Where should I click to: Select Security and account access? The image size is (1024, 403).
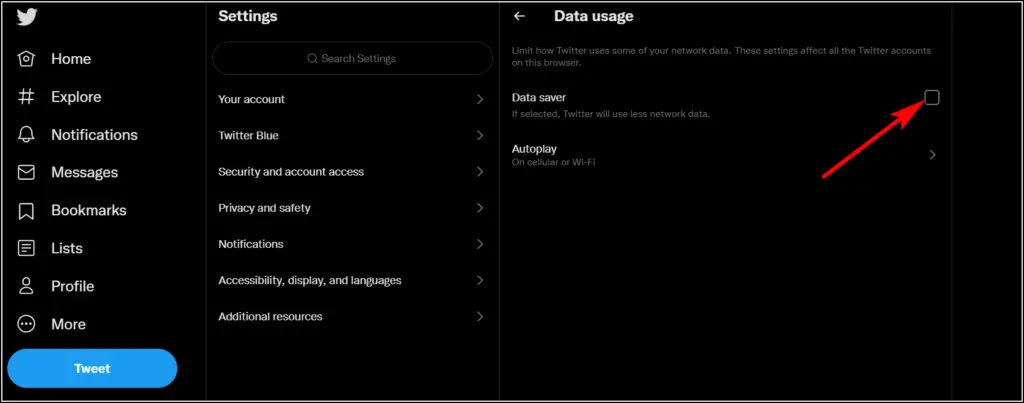(353, 172)
